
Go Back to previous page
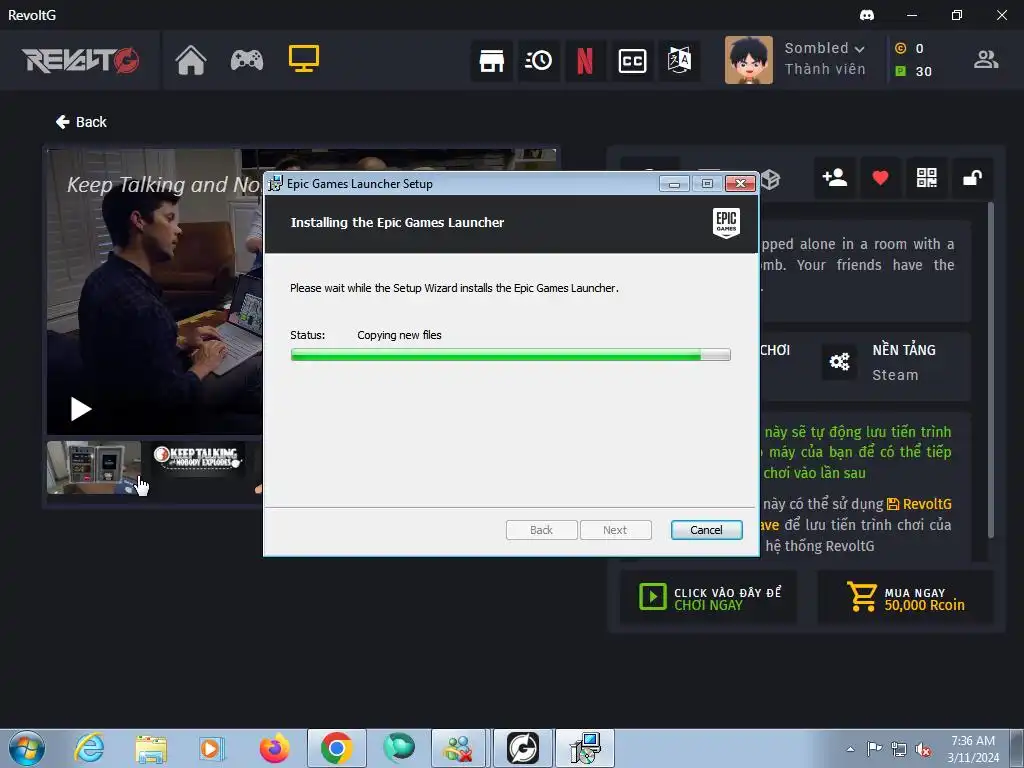81,122
